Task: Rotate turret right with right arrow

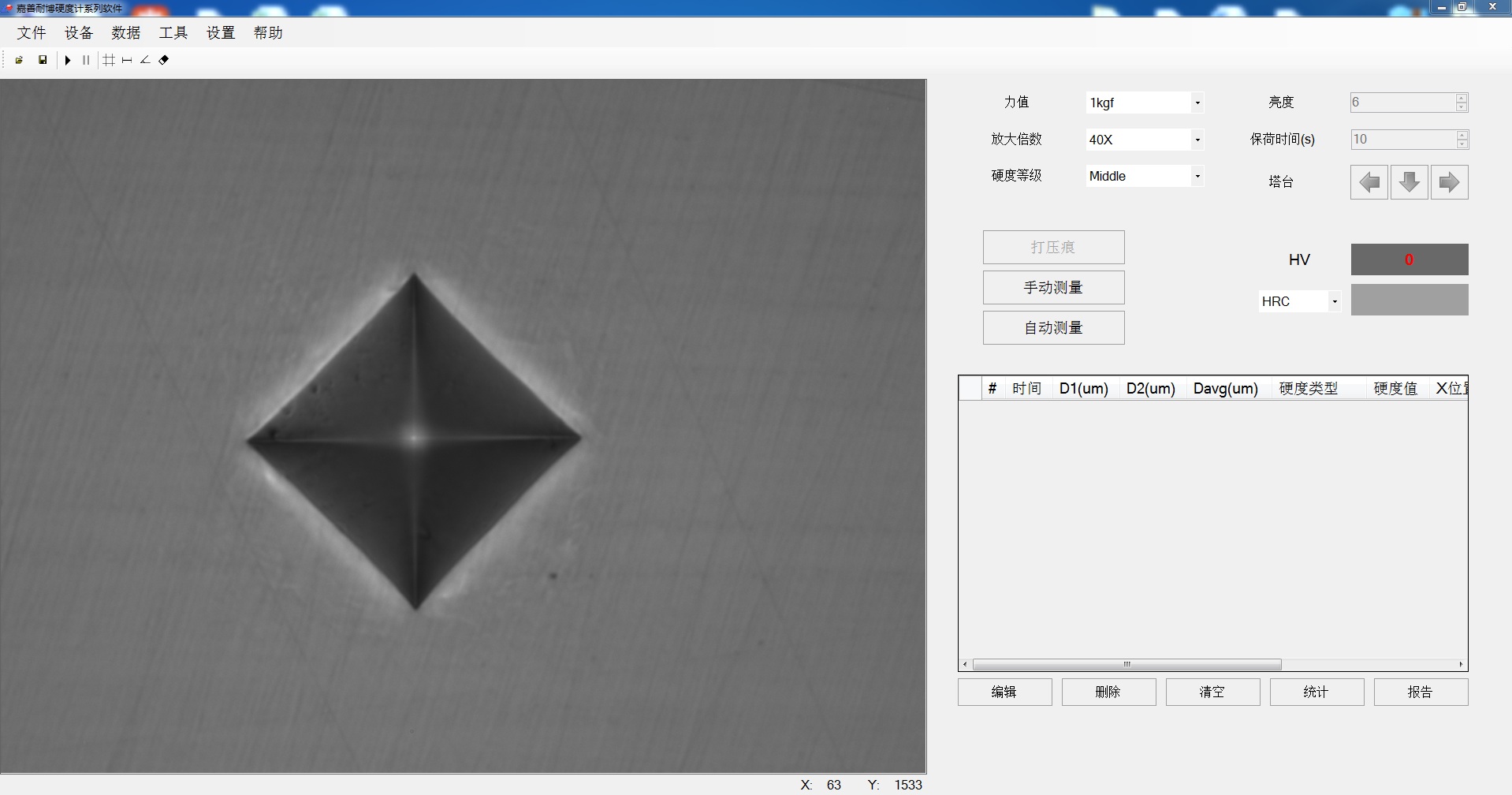Action: (1449, 182)
